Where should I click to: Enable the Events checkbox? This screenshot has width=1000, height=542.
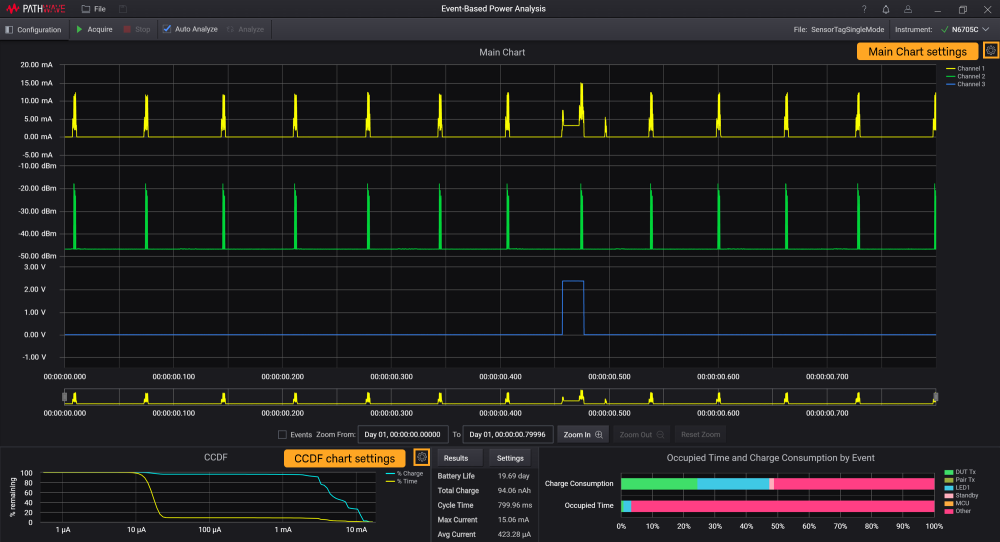pyautogui.click(x=283, y=435)
